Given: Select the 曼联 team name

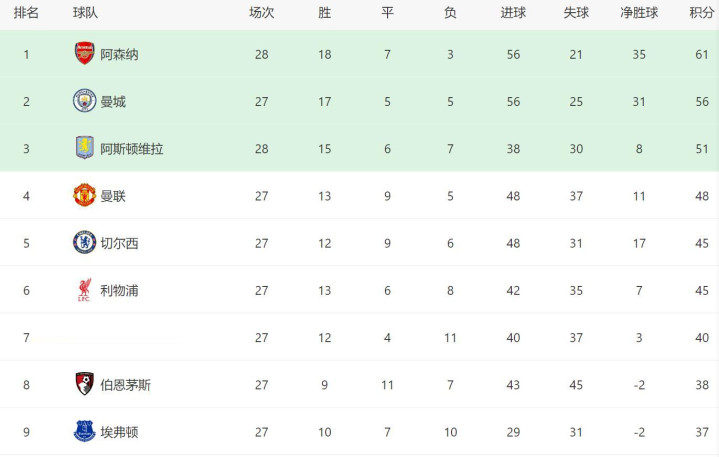Looking at the screenshot, I should (x=113, y=196).
